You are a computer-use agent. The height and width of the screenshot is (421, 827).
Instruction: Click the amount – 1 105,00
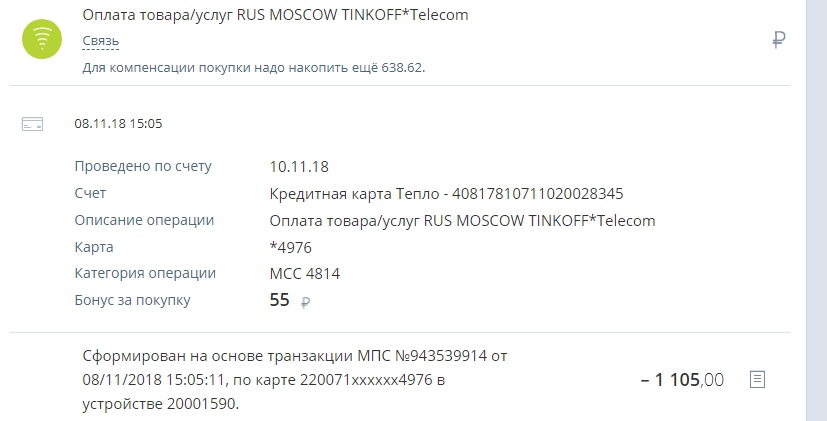tap(682, 379)
